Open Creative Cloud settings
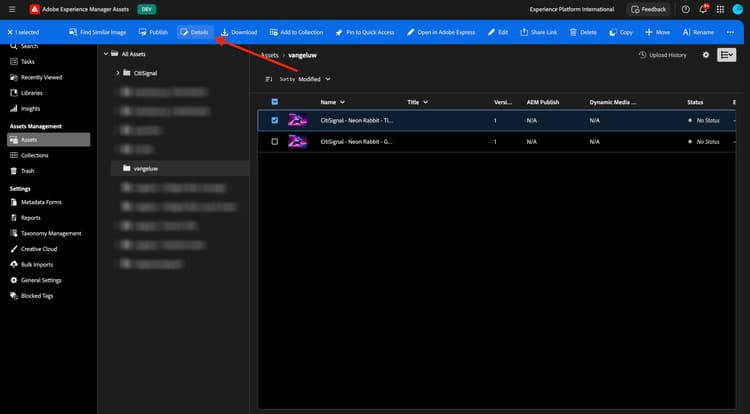Viewport: 750px width, 414px height. click(33, 249)
